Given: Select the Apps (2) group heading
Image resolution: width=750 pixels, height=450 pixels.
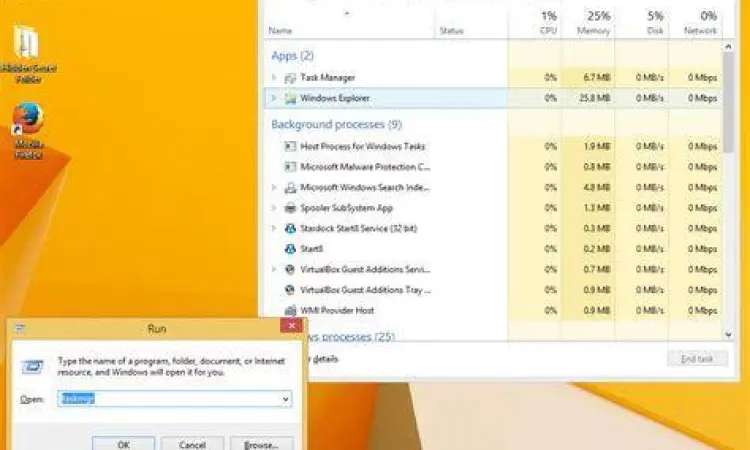Looking at the screenshot, I should 293,56.
